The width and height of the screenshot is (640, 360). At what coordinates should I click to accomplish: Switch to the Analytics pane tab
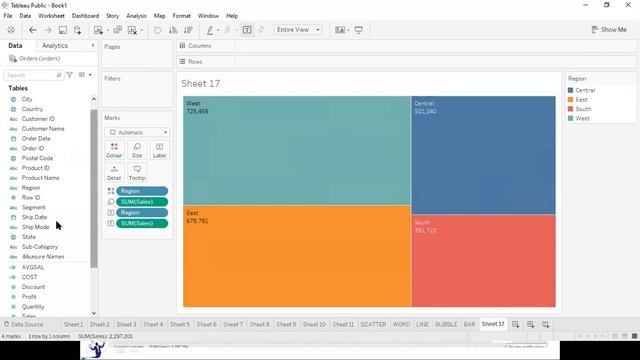click(x=55, y=46)
